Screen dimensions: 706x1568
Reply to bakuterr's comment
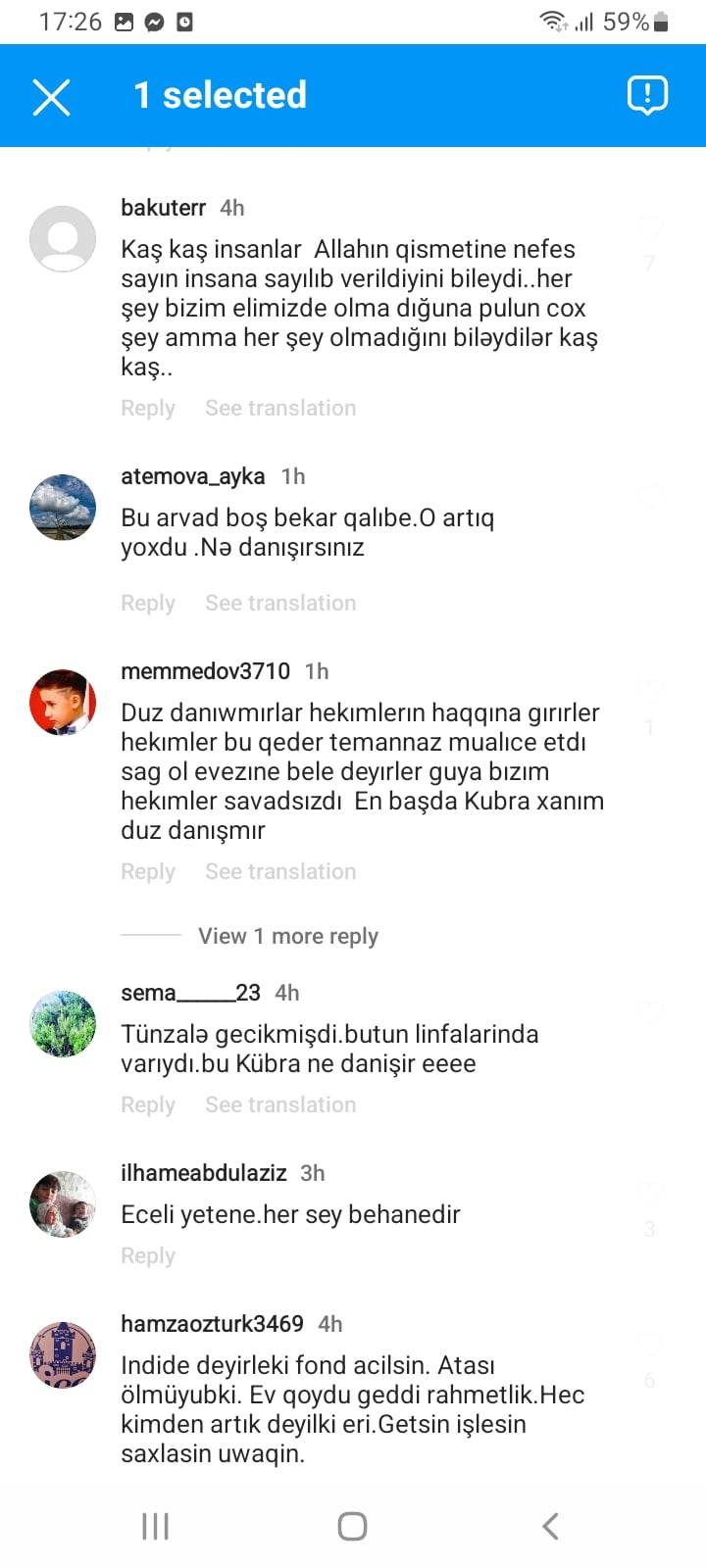click(148, 408)
